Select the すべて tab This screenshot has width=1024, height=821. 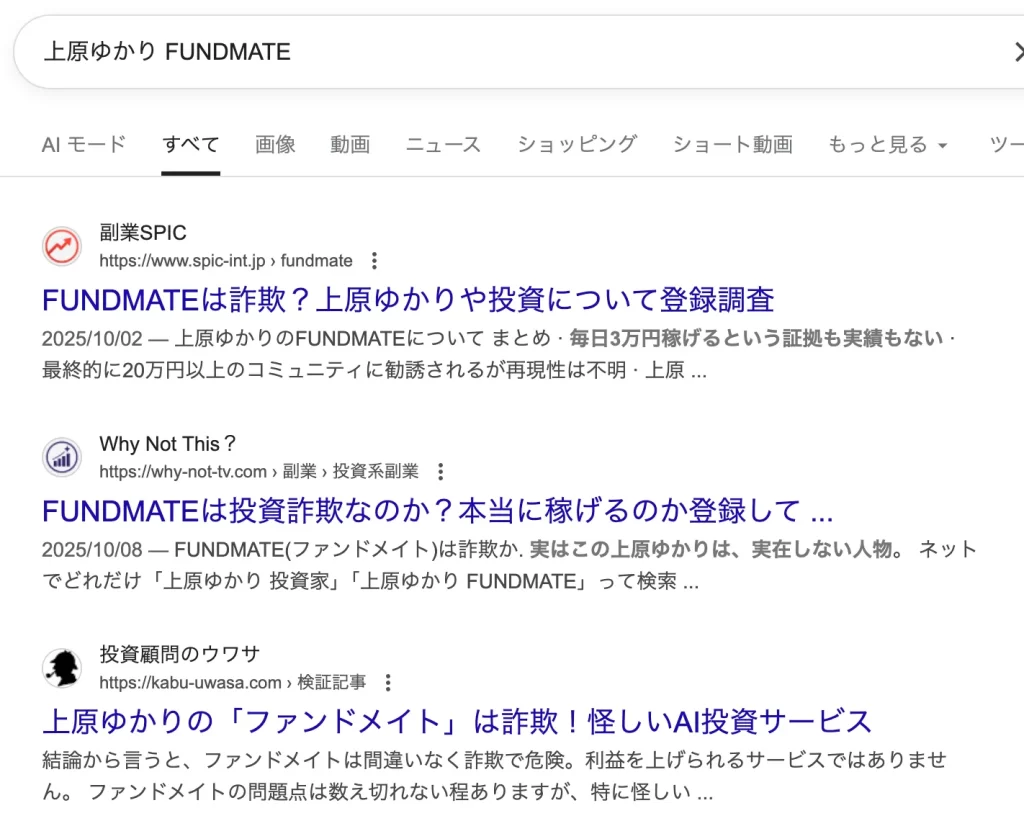(x=190, y=144)
